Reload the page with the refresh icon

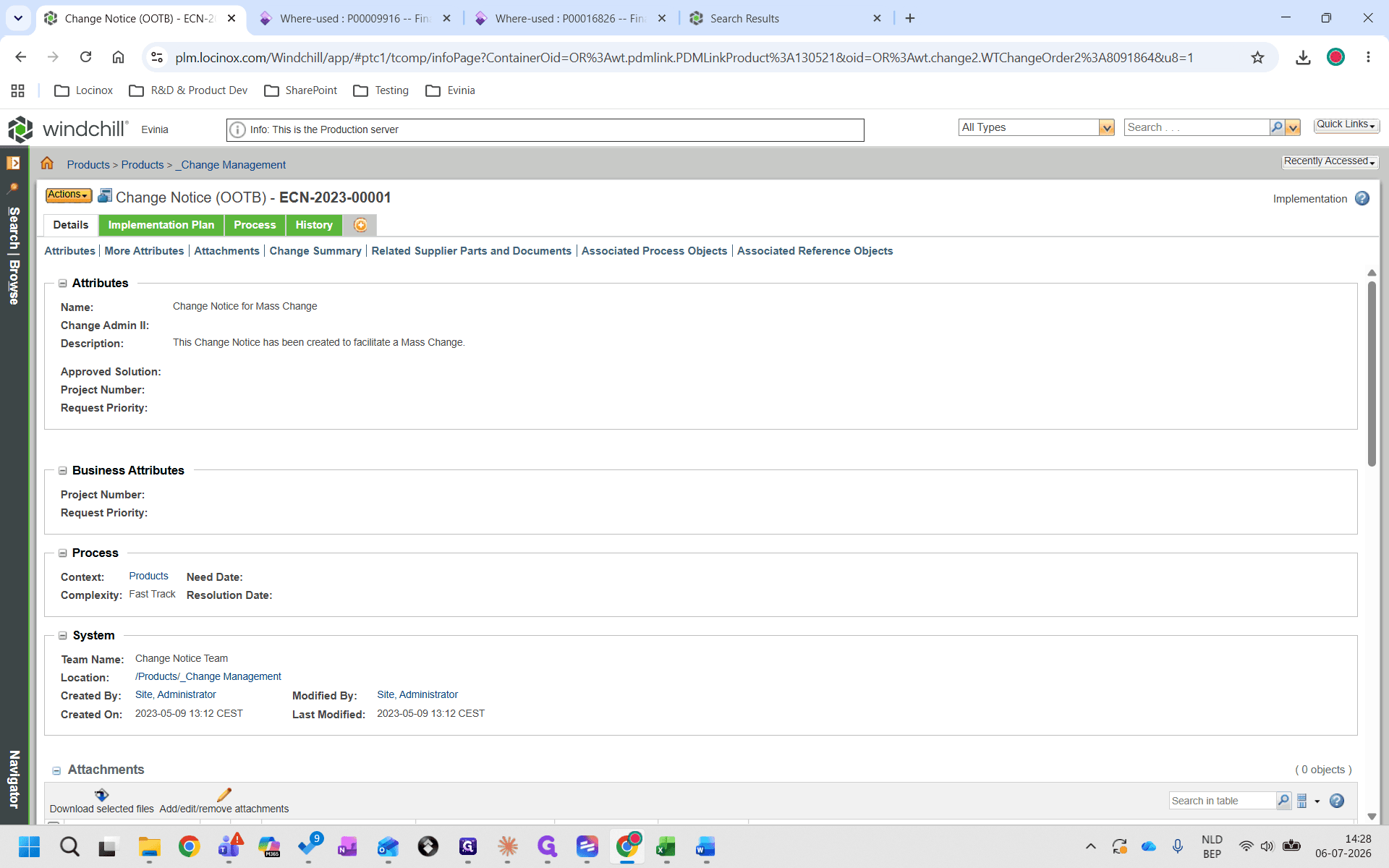point(85,57)
